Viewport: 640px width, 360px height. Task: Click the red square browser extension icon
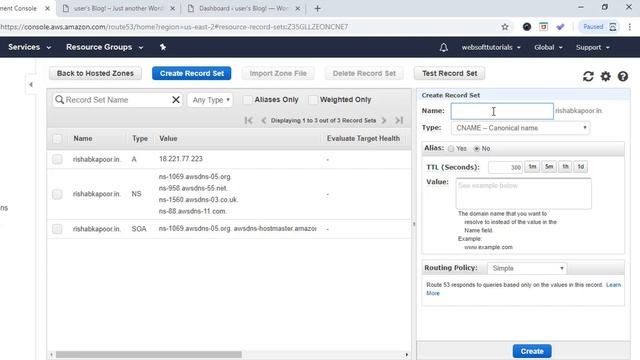(543, 27)
